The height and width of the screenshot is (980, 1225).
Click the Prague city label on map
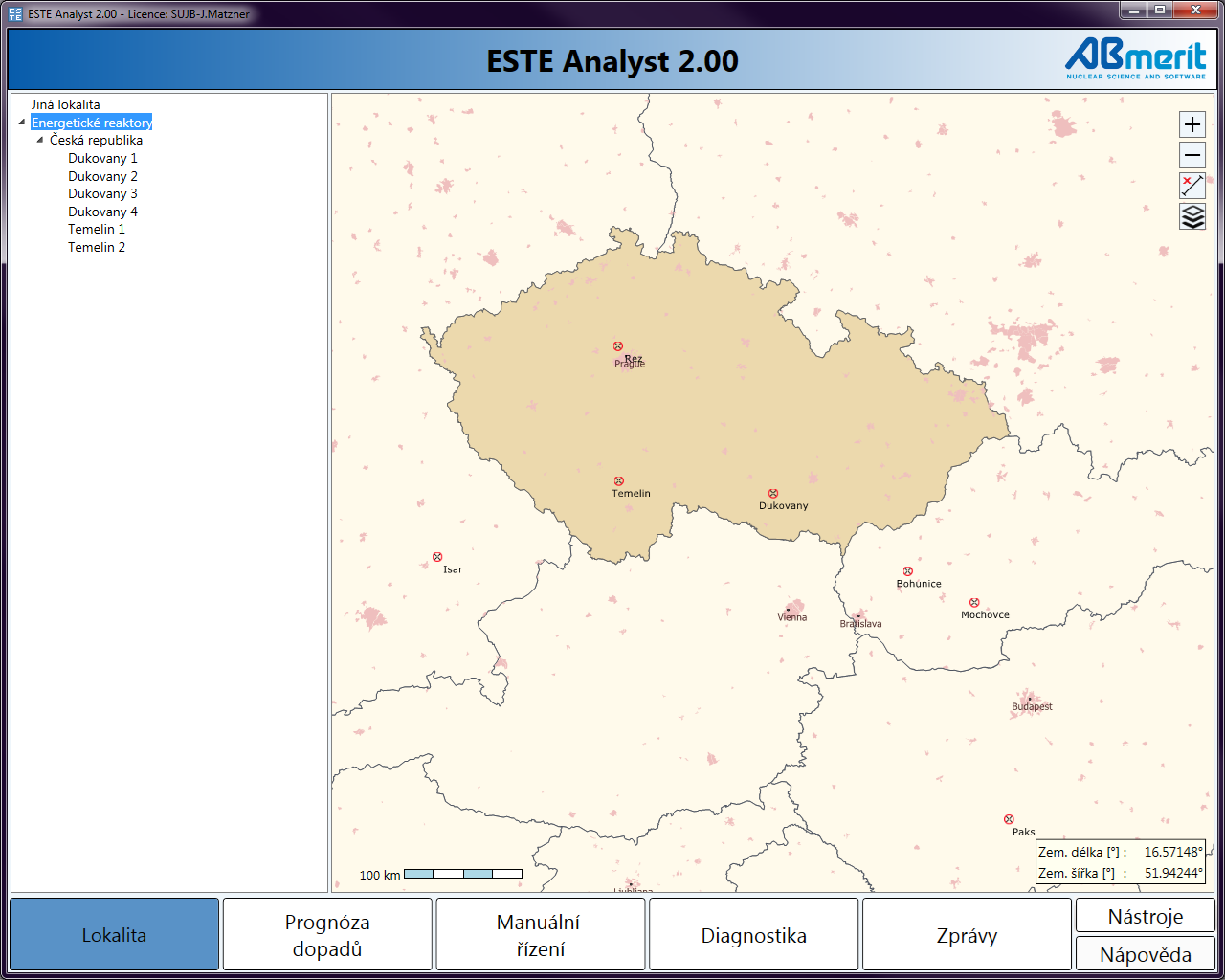coord(630,365)
